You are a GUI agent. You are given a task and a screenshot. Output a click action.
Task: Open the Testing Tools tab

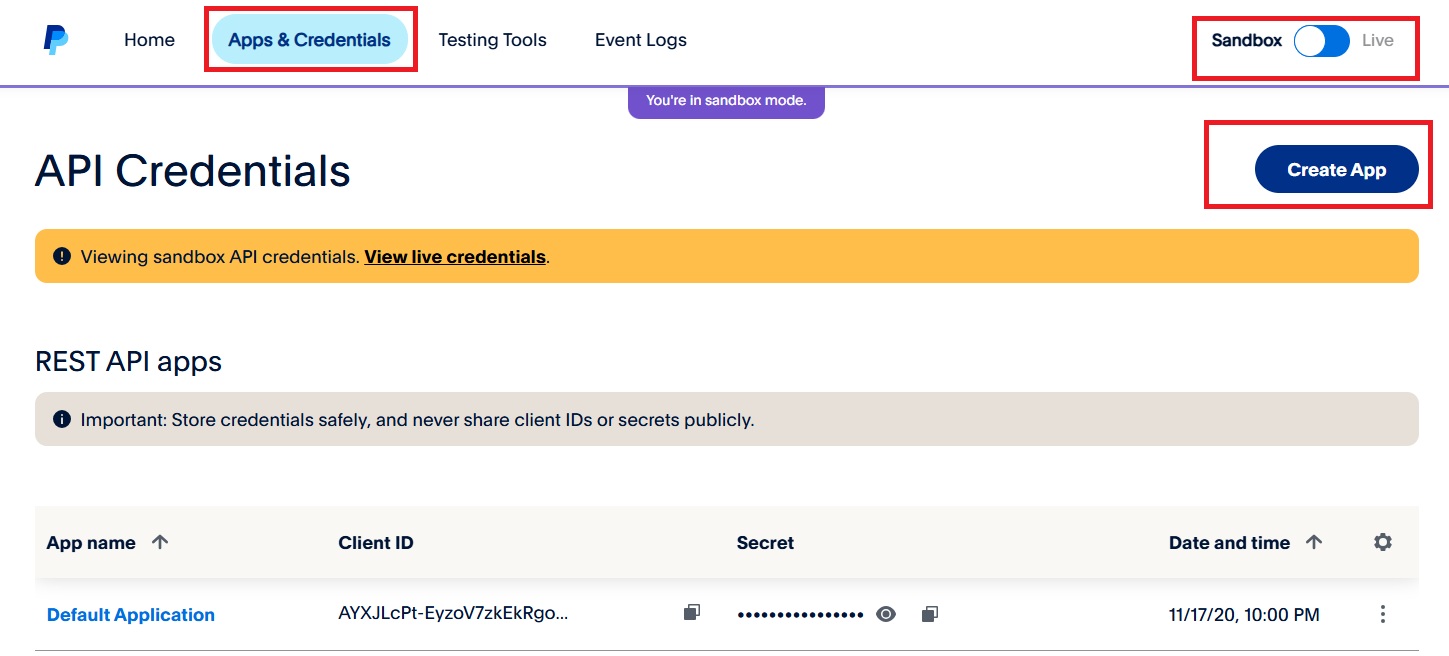click(493, 40)
